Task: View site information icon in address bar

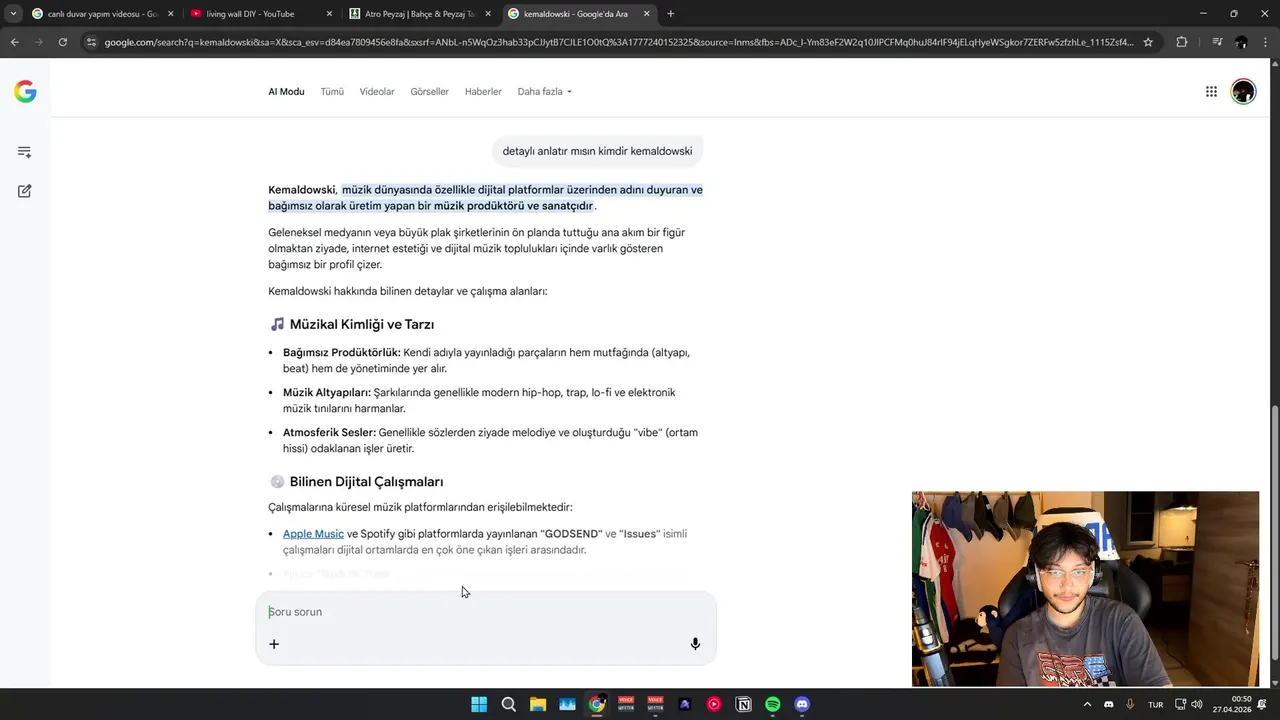Action: (91, 42)
